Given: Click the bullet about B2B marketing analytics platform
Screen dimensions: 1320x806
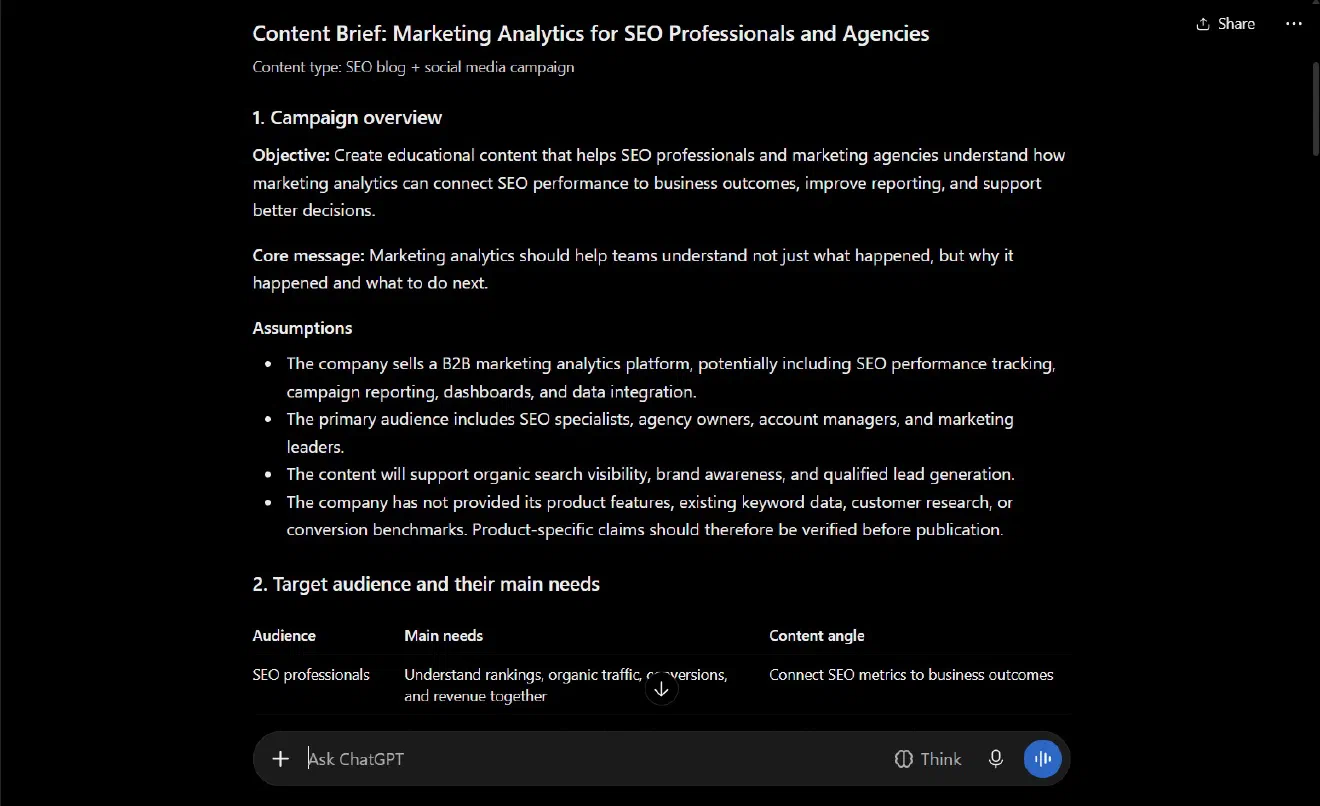Looking at the screenshot, I should coord(671,378).
